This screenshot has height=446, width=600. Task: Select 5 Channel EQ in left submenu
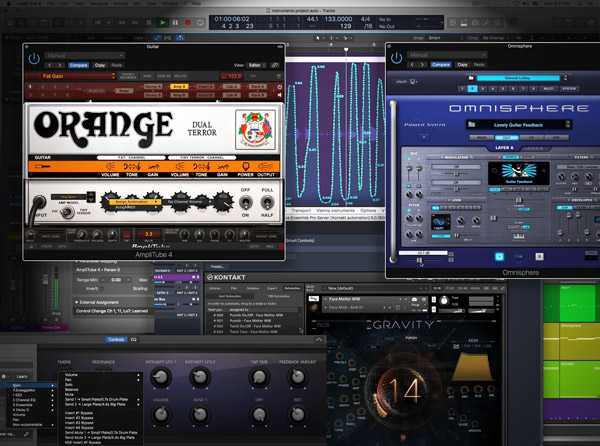tap(24, 400)
